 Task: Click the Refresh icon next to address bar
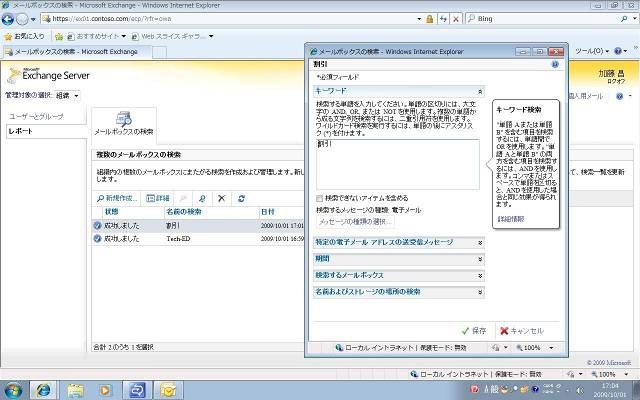tap(443, 19)
